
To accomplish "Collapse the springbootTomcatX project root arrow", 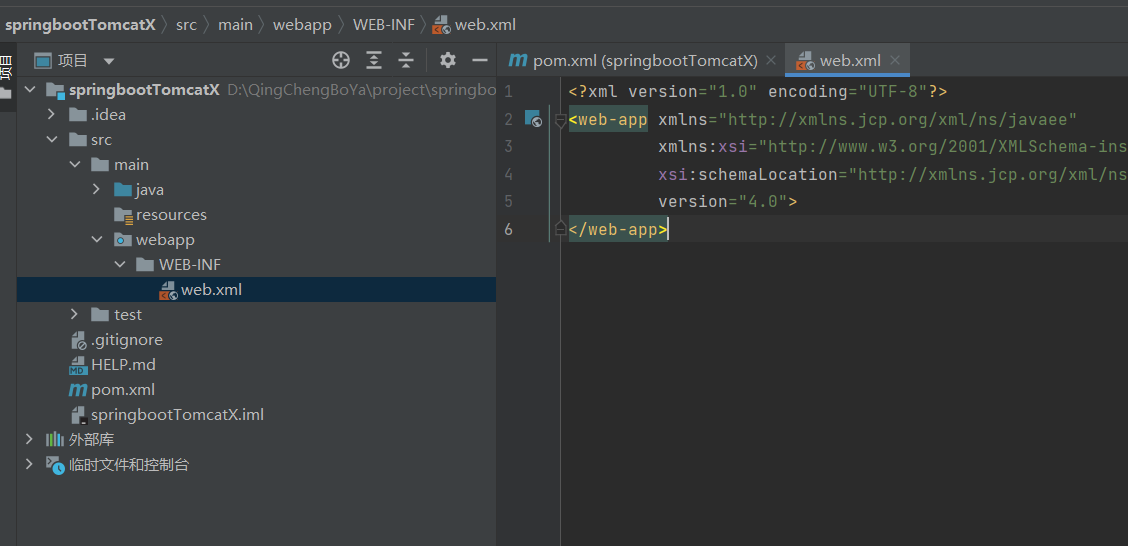I will pos(29,90).
